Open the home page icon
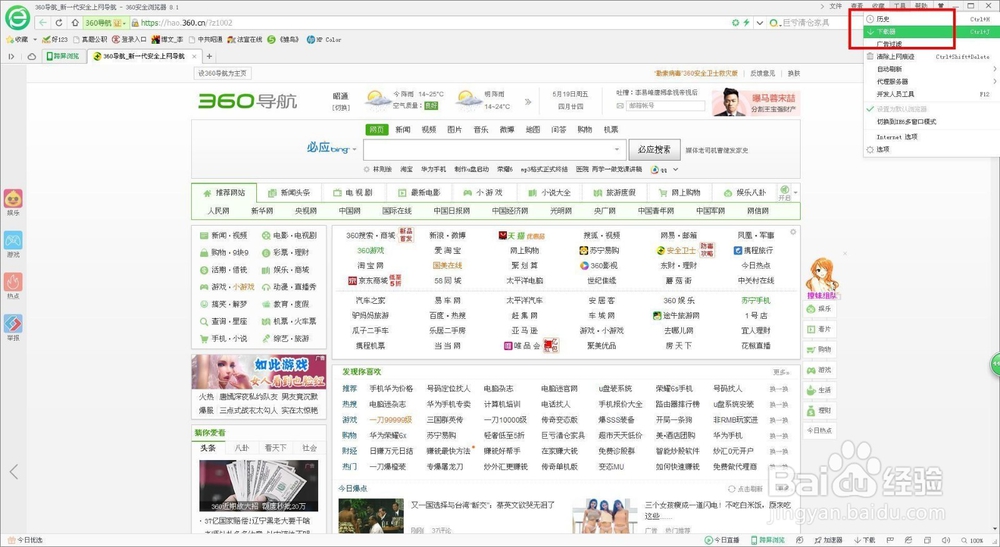1000x547 pixels. click(75, 22)
